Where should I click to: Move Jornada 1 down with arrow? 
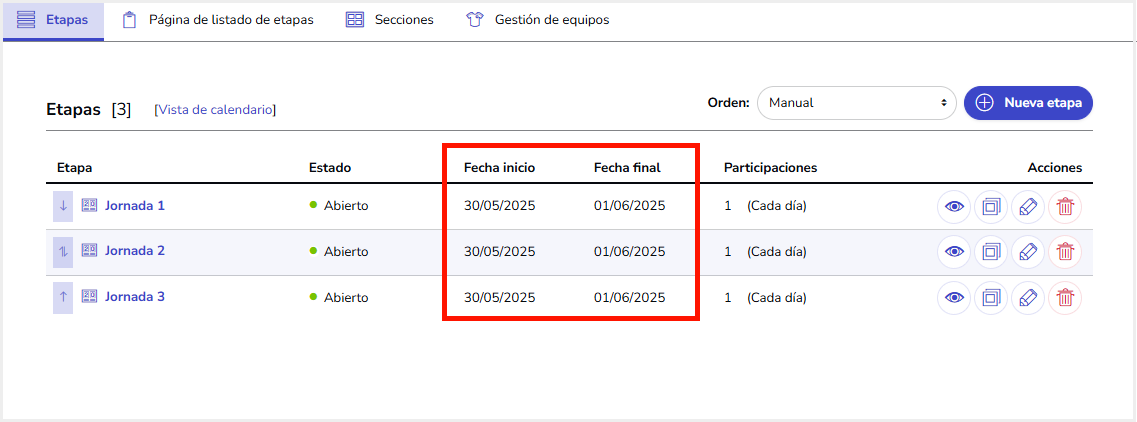pyautogui.click(x=63, y=206)
